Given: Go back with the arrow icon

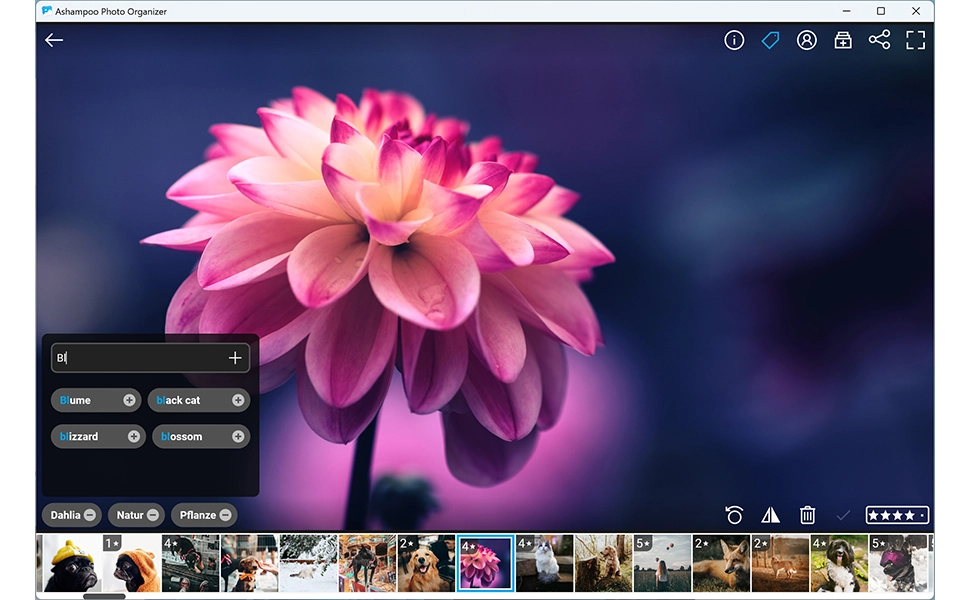Looking at the screenshot, I should click(53, 40).
